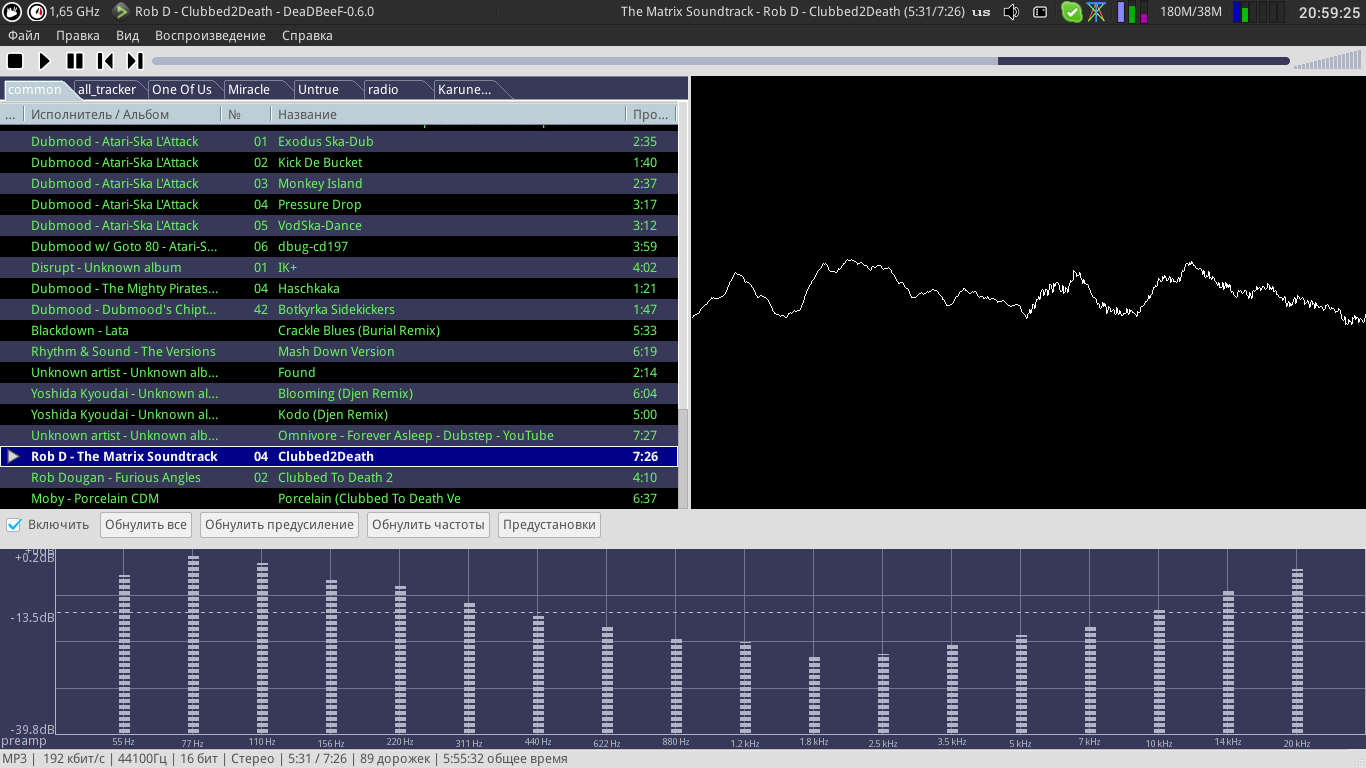Open the 'Предустановки' presets button
This screenshot has height=768, width=1366.
549,525
